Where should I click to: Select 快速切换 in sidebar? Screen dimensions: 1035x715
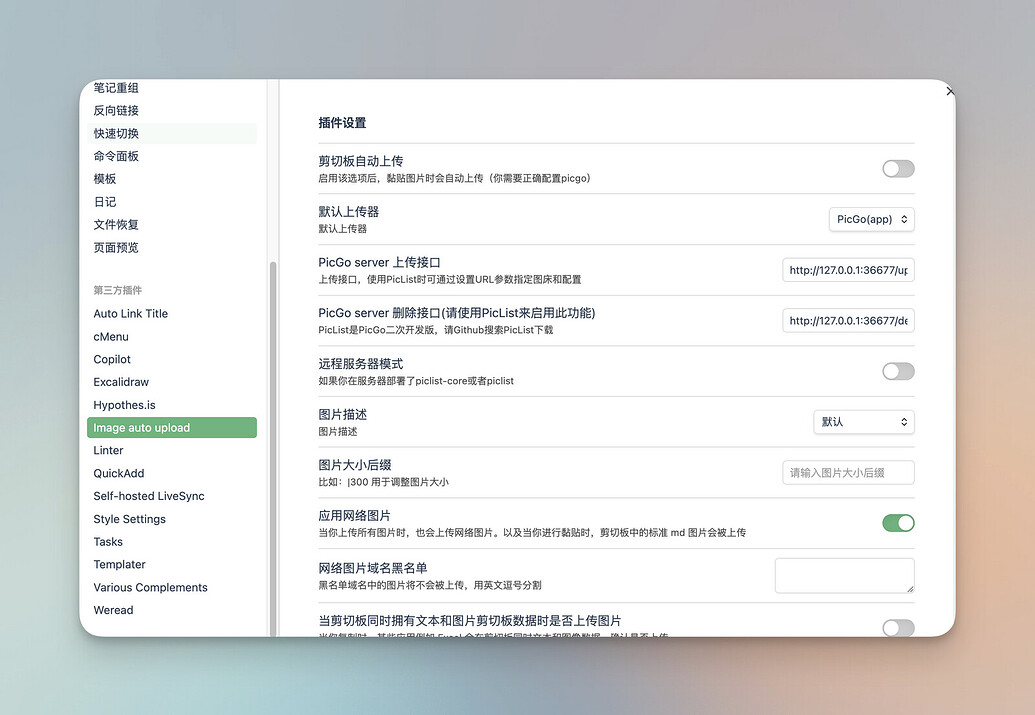tap(172, 133)
